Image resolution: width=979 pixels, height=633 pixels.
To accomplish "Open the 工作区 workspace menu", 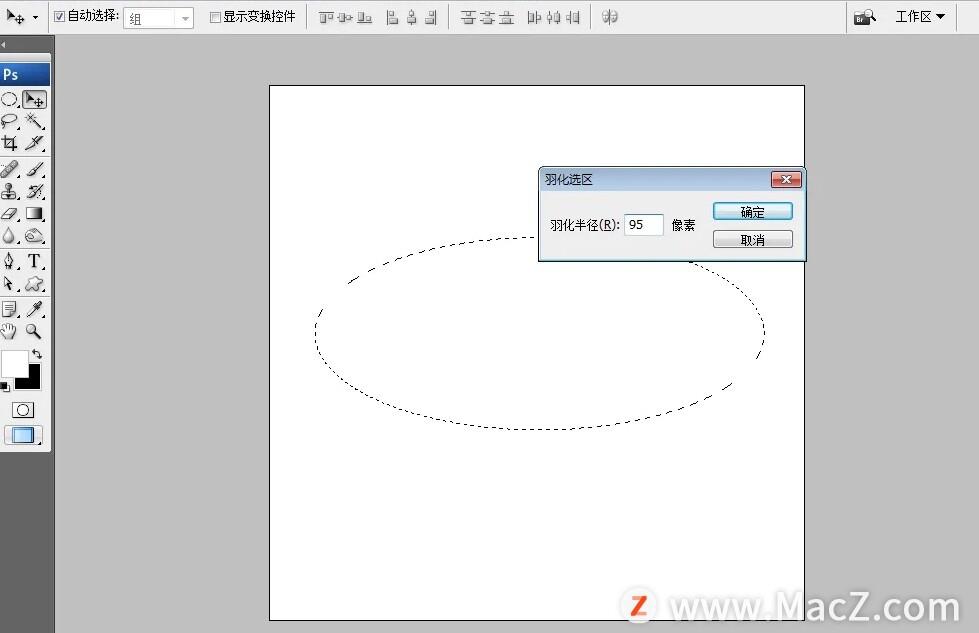I will pyautogui.click(x=920, y=17).
